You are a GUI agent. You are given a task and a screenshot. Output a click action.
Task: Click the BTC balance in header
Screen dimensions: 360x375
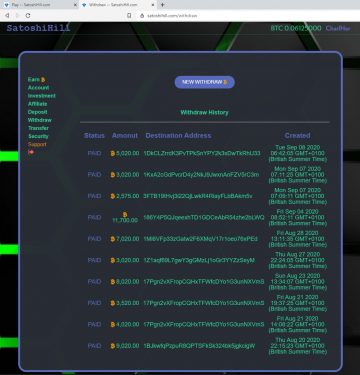click(296, 28)
